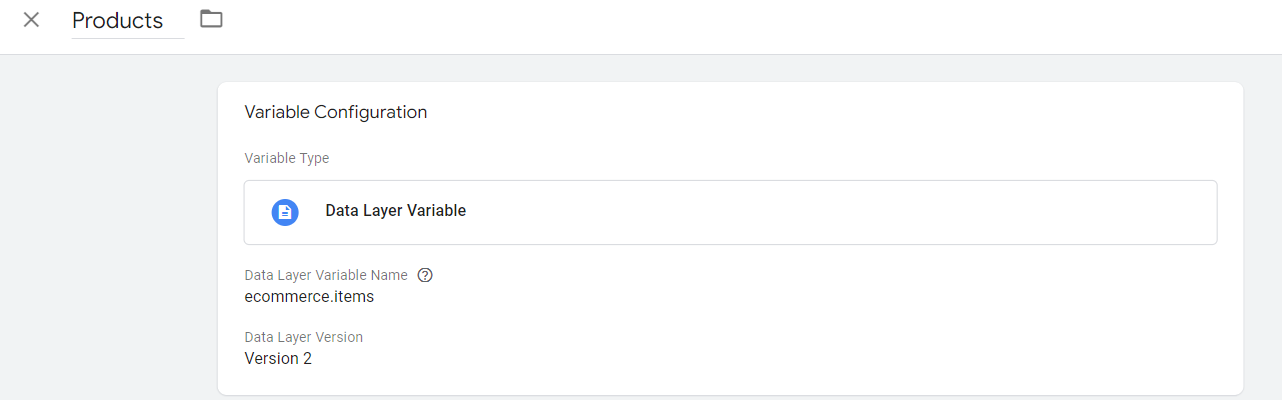Click the Data Layer Version label
Screen dimensions: 1282x400
304,337
